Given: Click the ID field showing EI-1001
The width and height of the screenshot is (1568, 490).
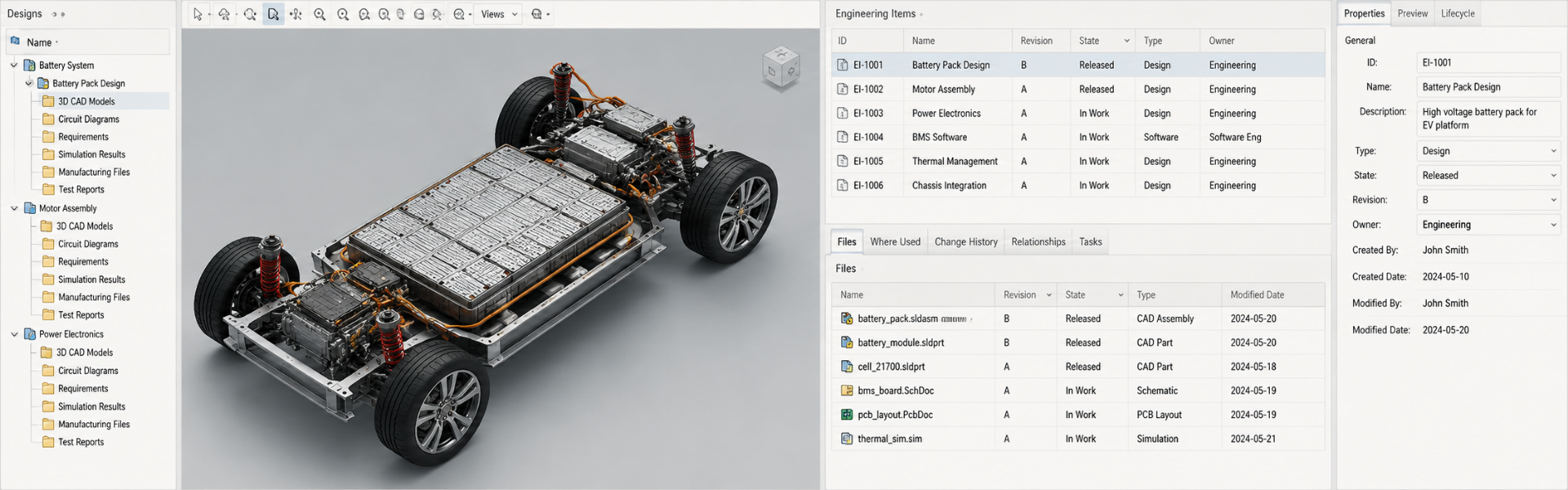Looking at the screenshot, I should point(1488,62).
